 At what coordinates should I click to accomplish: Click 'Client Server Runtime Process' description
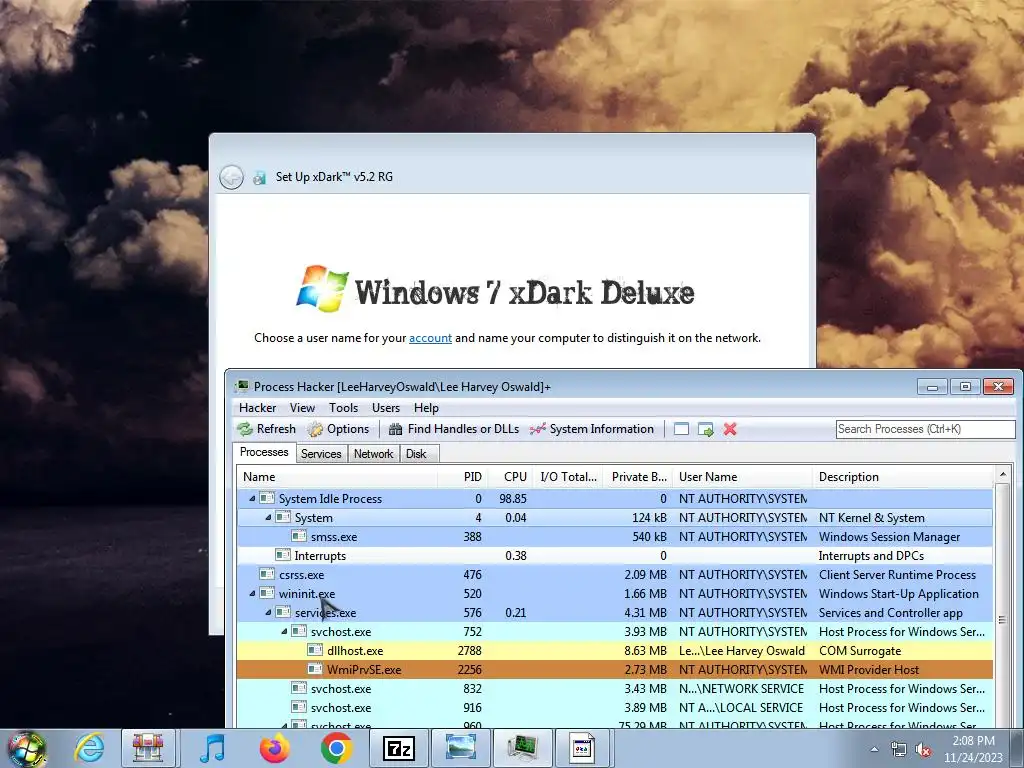[x=897, y=575]
